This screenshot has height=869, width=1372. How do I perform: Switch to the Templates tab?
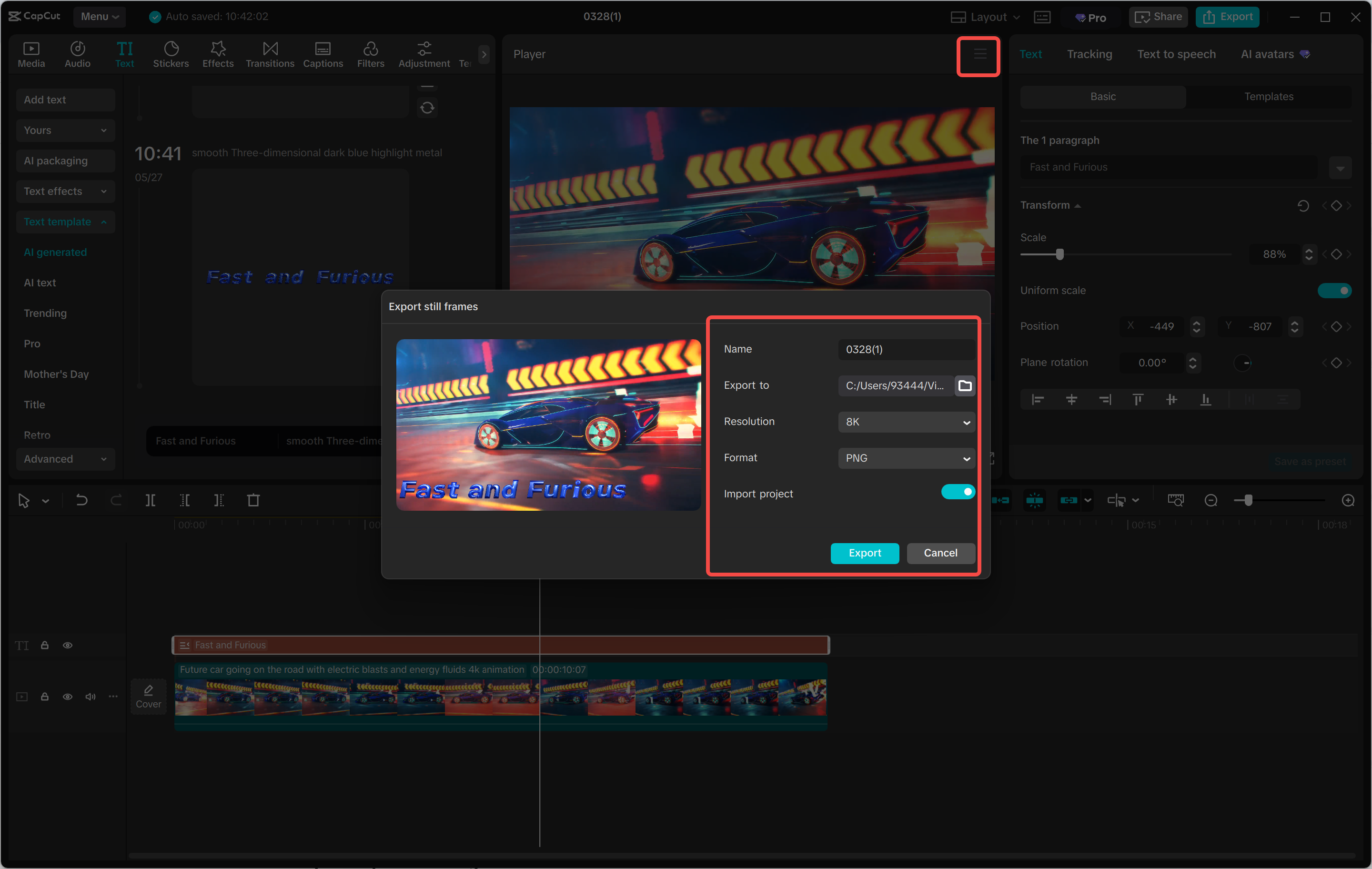point(1269,96)
